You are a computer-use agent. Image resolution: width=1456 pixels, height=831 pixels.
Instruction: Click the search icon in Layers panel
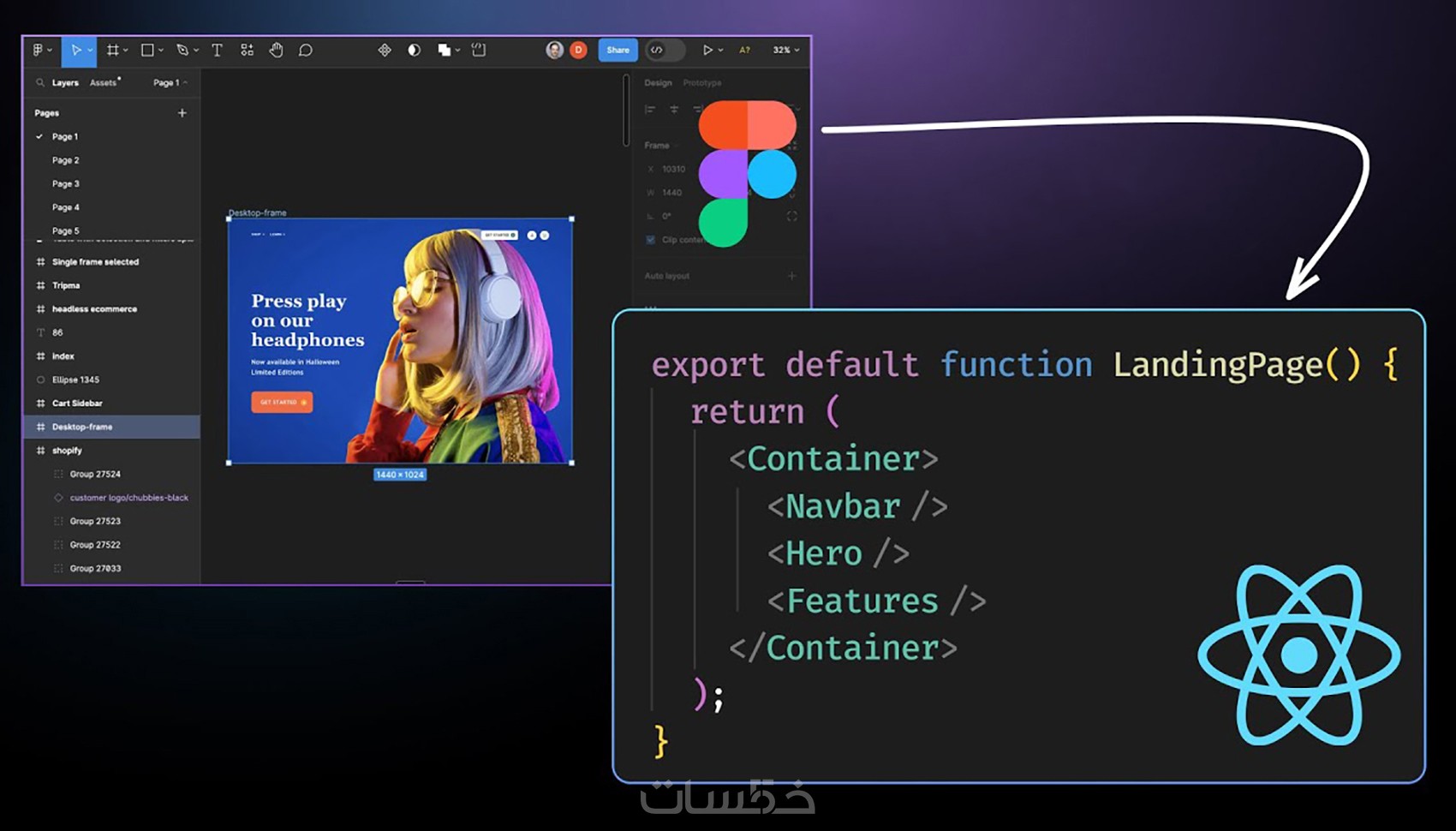pos(40,83)
